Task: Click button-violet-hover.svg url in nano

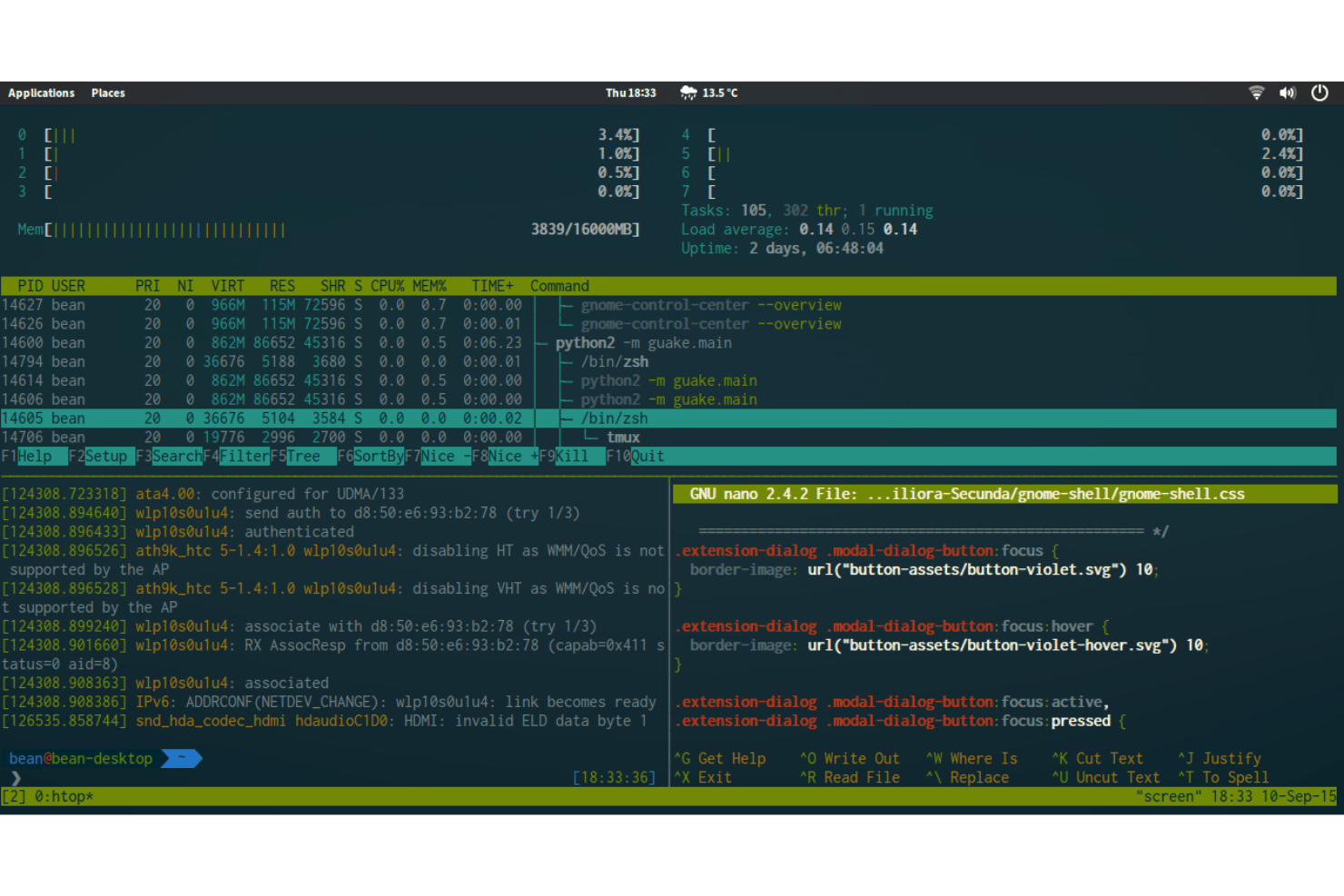Action: (992, 645)
